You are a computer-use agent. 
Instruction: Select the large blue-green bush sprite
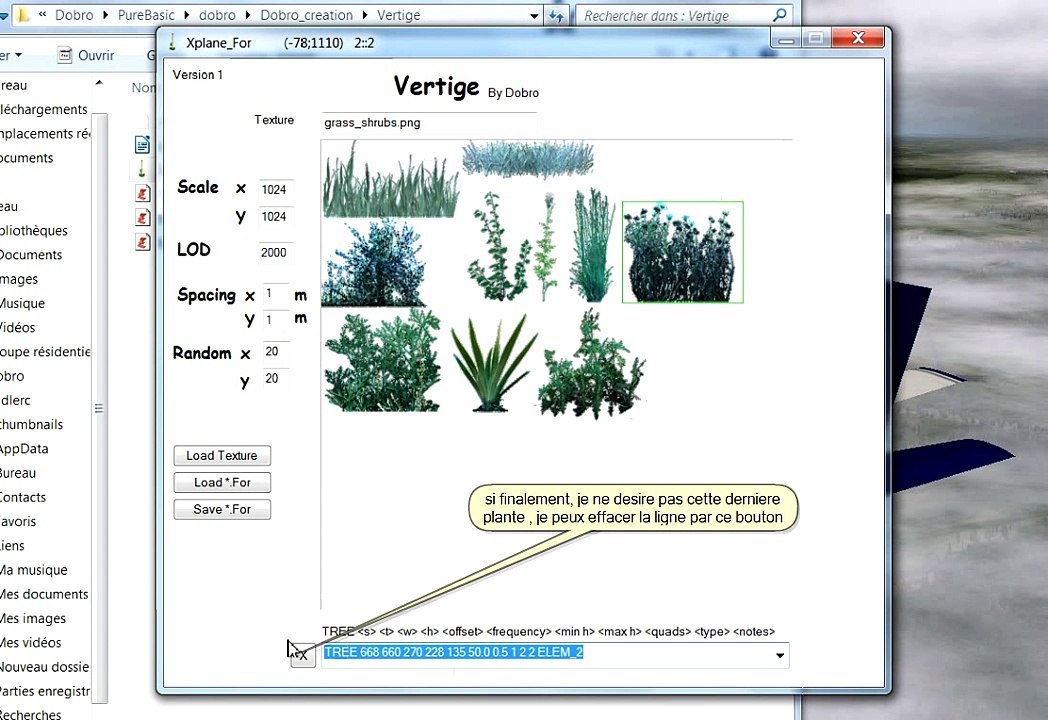[x=374, y=262]
